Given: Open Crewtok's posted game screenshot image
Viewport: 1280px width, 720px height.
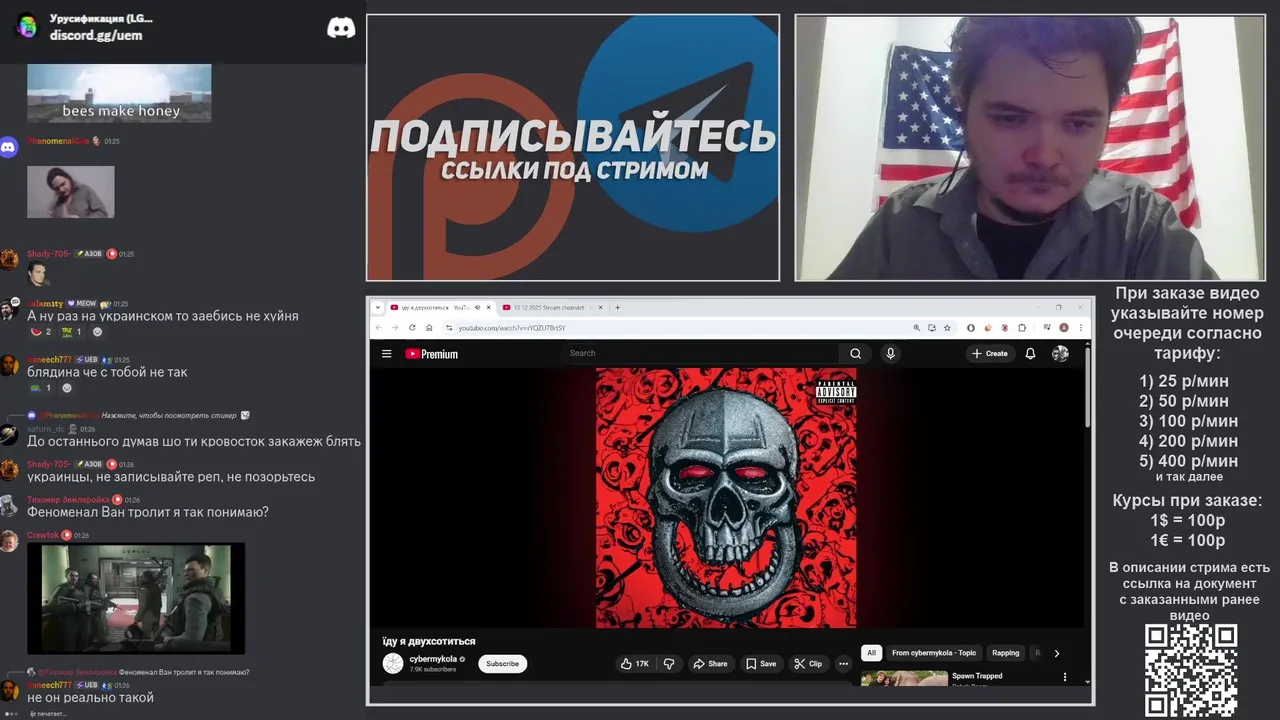Looking at the screenshot, I should (x=136, y=598).
